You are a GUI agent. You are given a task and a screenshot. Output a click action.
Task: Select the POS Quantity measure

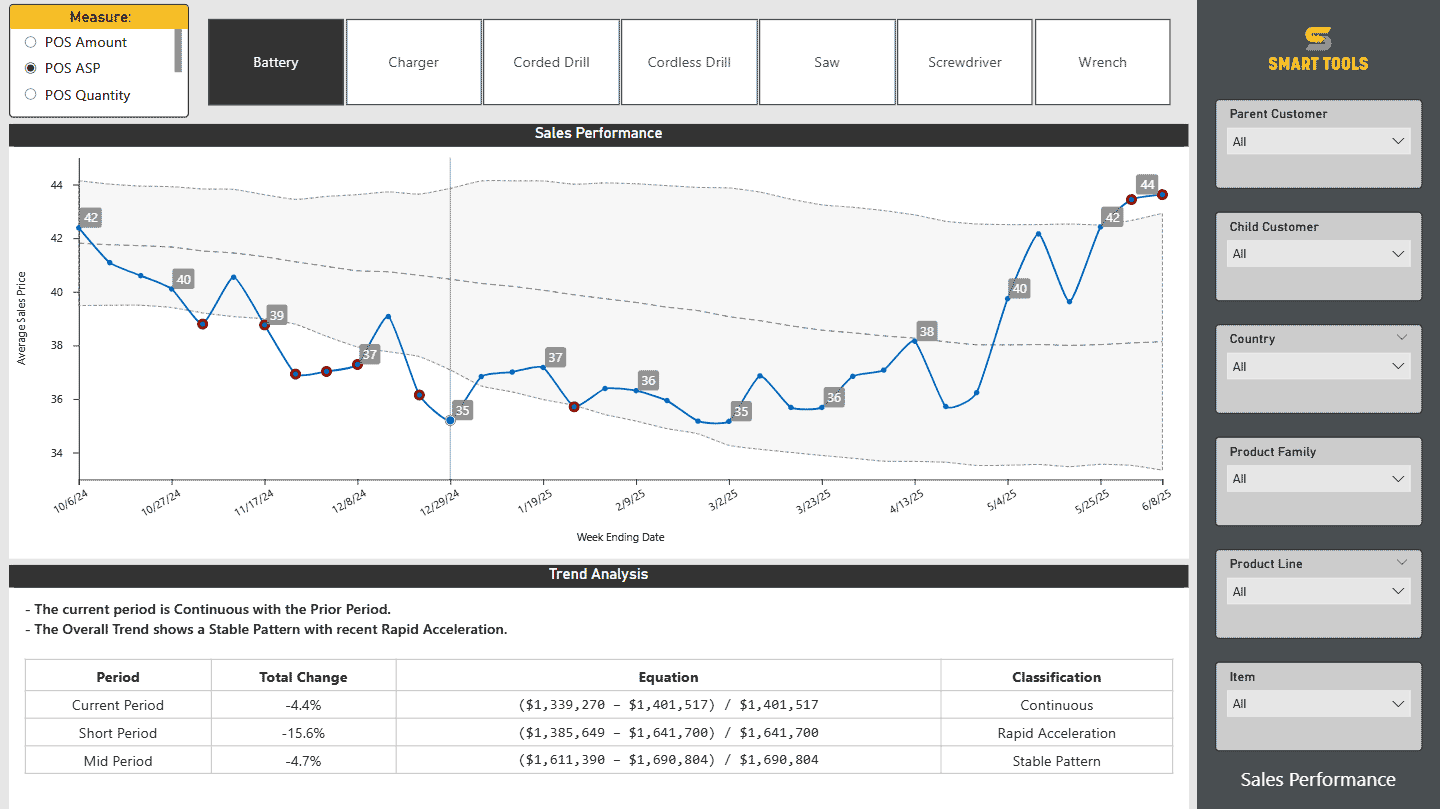tap(30, 94)
